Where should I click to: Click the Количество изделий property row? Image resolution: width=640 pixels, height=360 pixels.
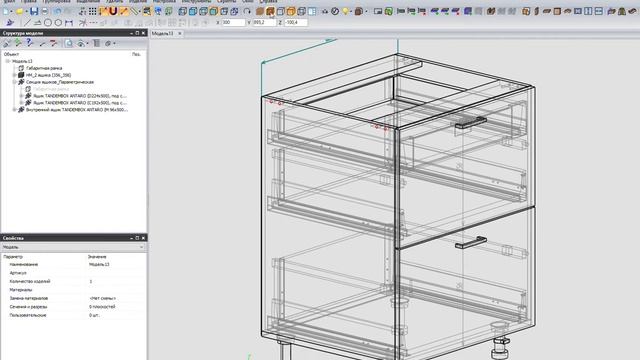73,282
